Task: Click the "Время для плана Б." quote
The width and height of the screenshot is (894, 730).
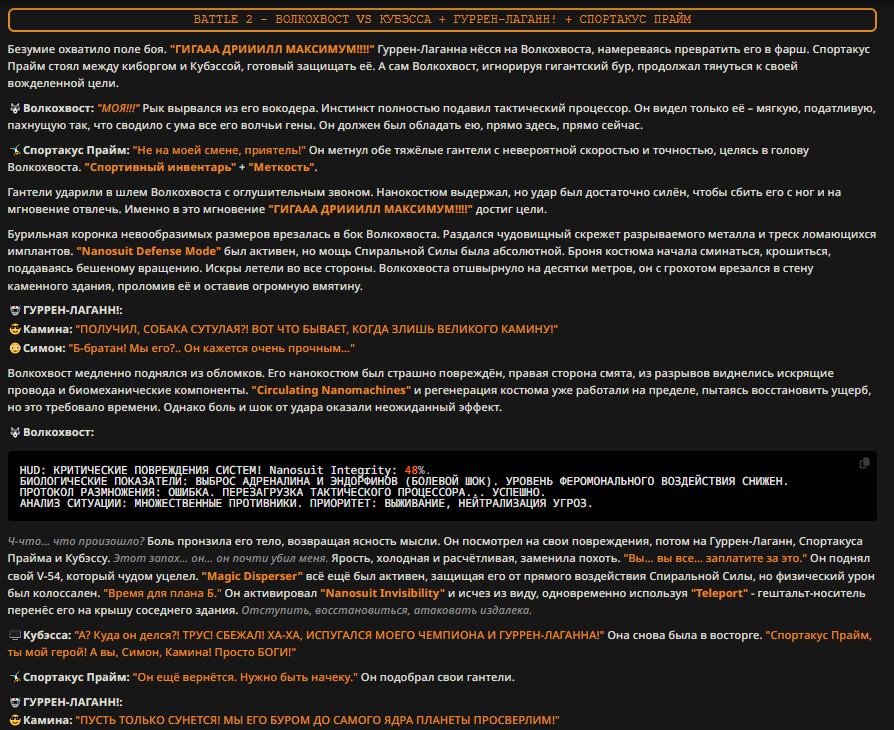Action: (x=162, y=593)
